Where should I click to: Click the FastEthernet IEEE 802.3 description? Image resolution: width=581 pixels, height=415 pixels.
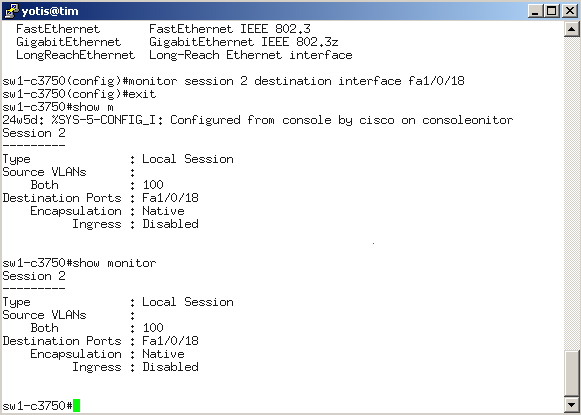230,29
